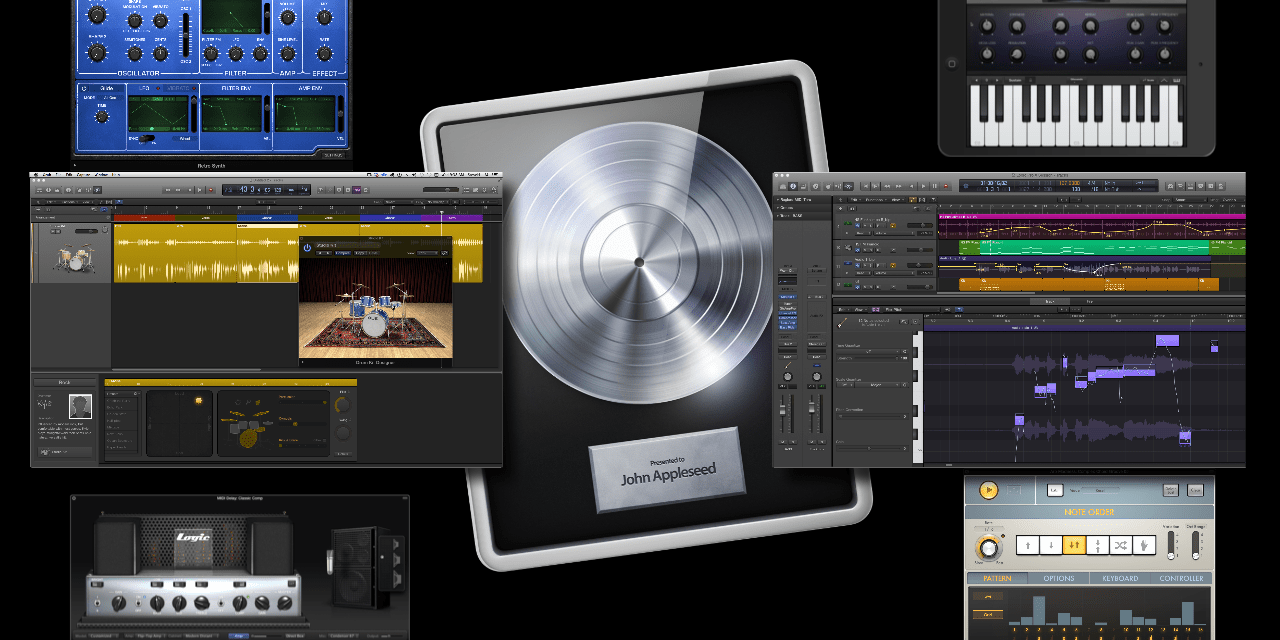
Task: Click Record in the left Logic window transport
Action: tap(212, 190)
